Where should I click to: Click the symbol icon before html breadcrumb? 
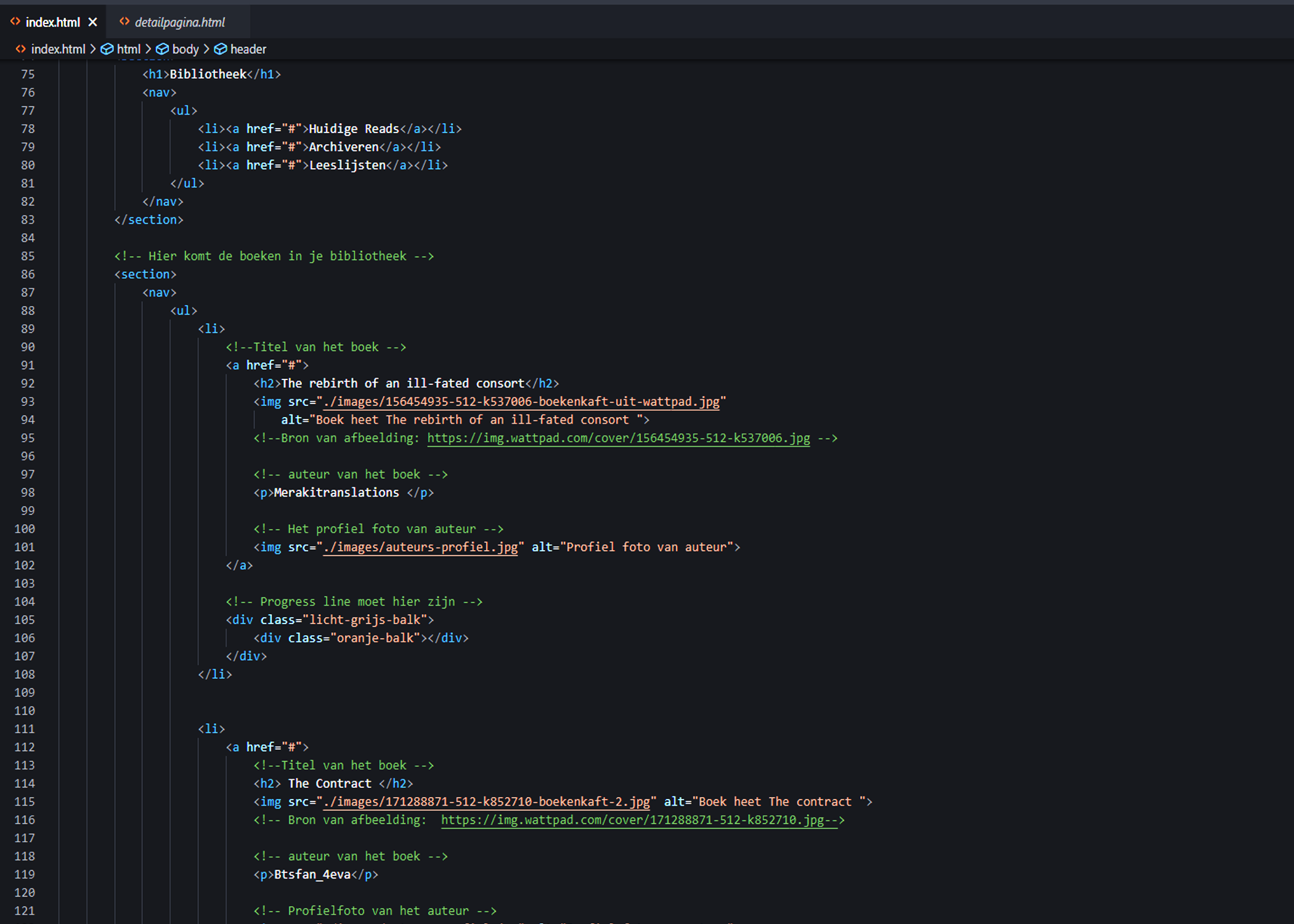107,49
